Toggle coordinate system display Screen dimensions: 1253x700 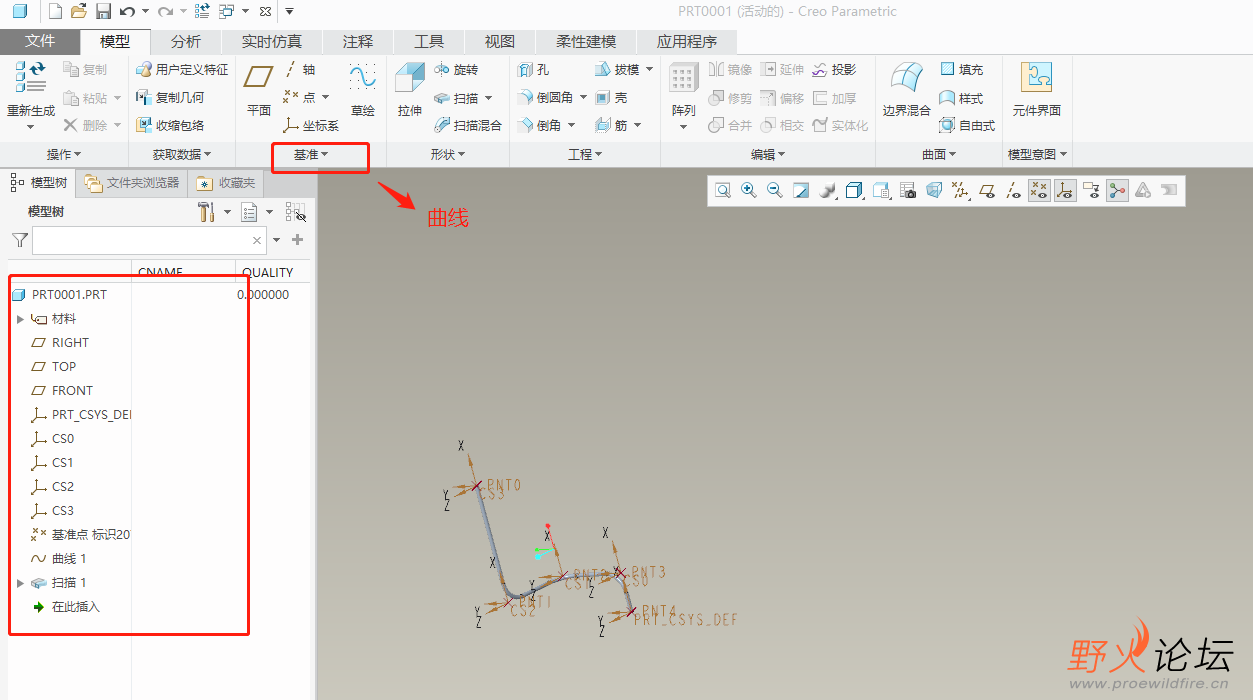click(x=1065, y=190)
